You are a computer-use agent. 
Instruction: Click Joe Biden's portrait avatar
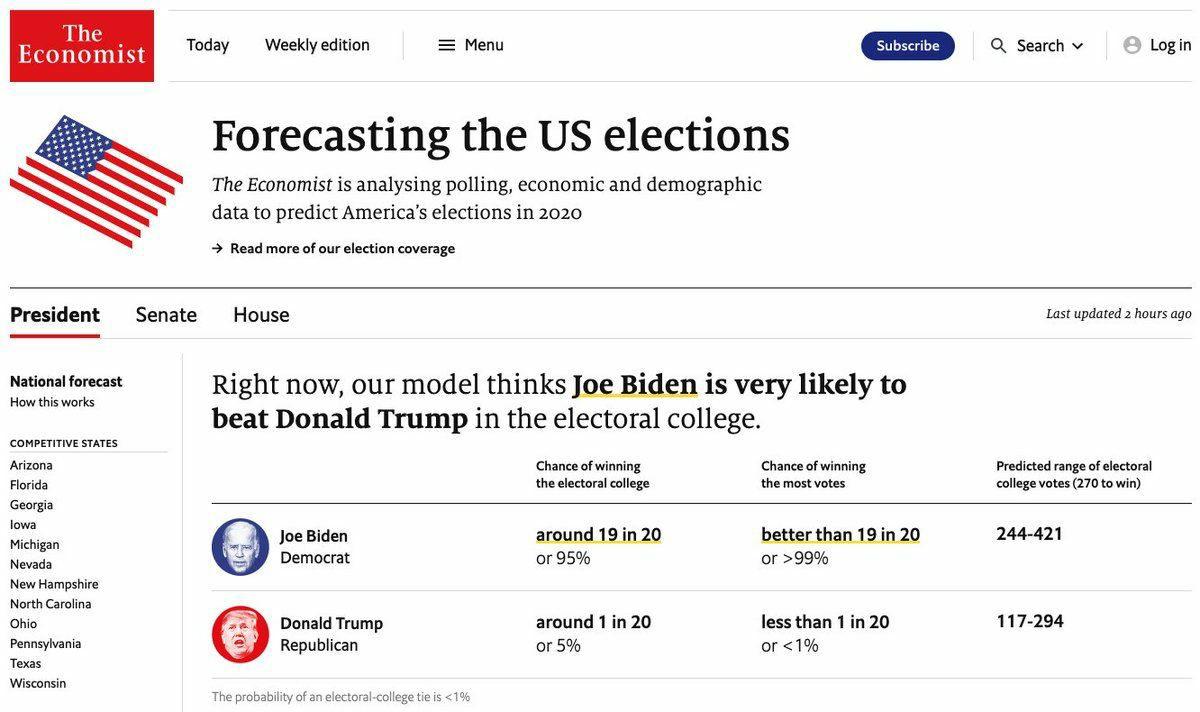240,547
